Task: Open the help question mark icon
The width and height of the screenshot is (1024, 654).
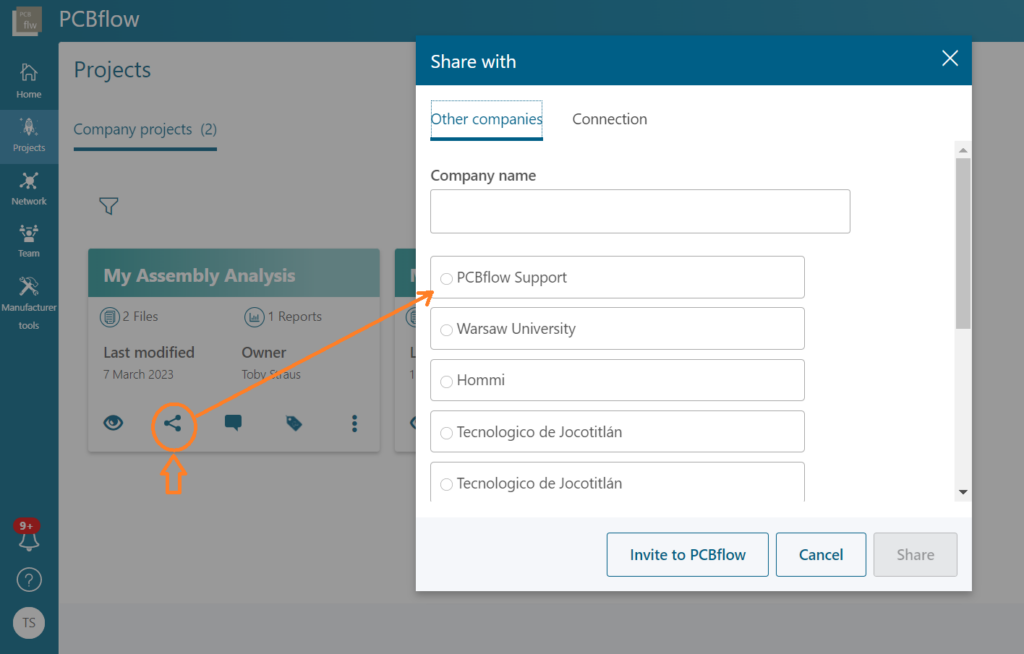Action: (29, 580)
